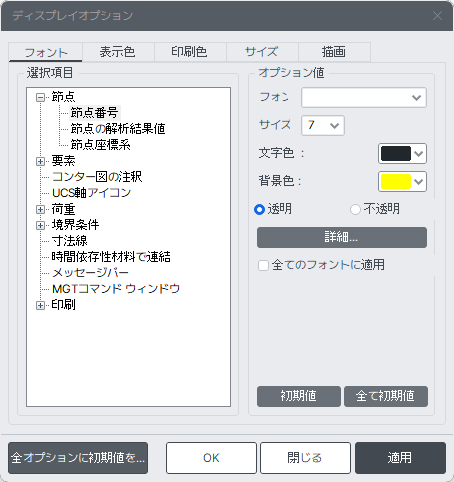Click the 適用 button
The image size is (454, 482).
click(400, 458)
